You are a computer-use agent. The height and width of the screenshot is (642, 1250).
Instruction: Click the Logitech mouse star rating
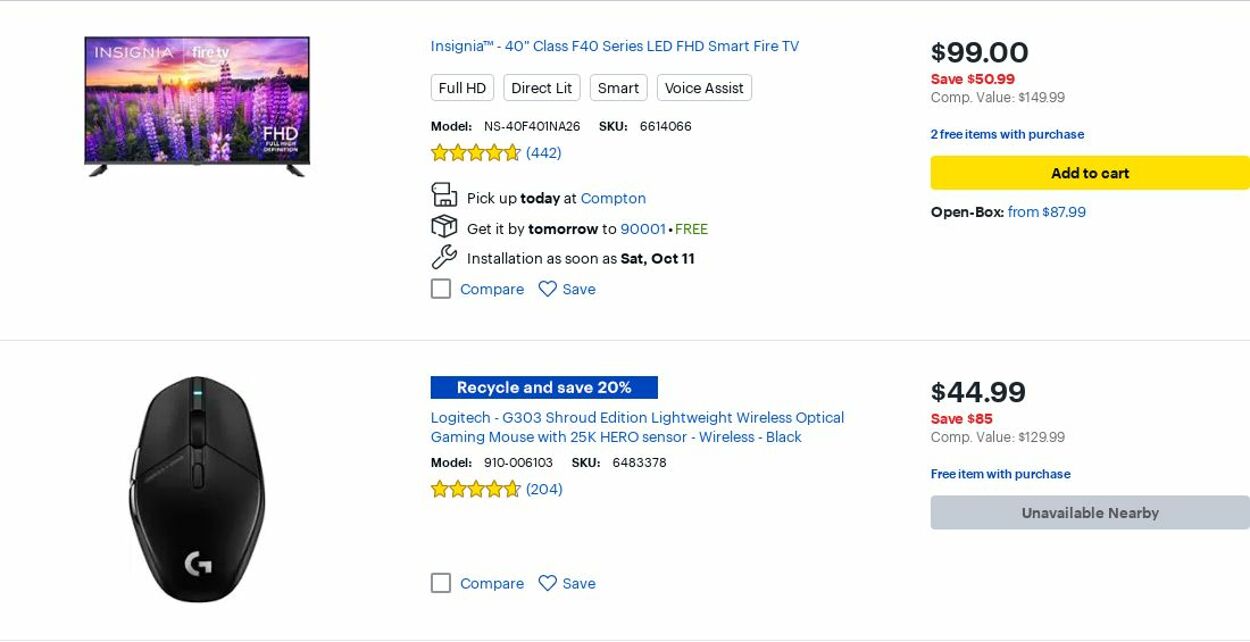[476, 489]
